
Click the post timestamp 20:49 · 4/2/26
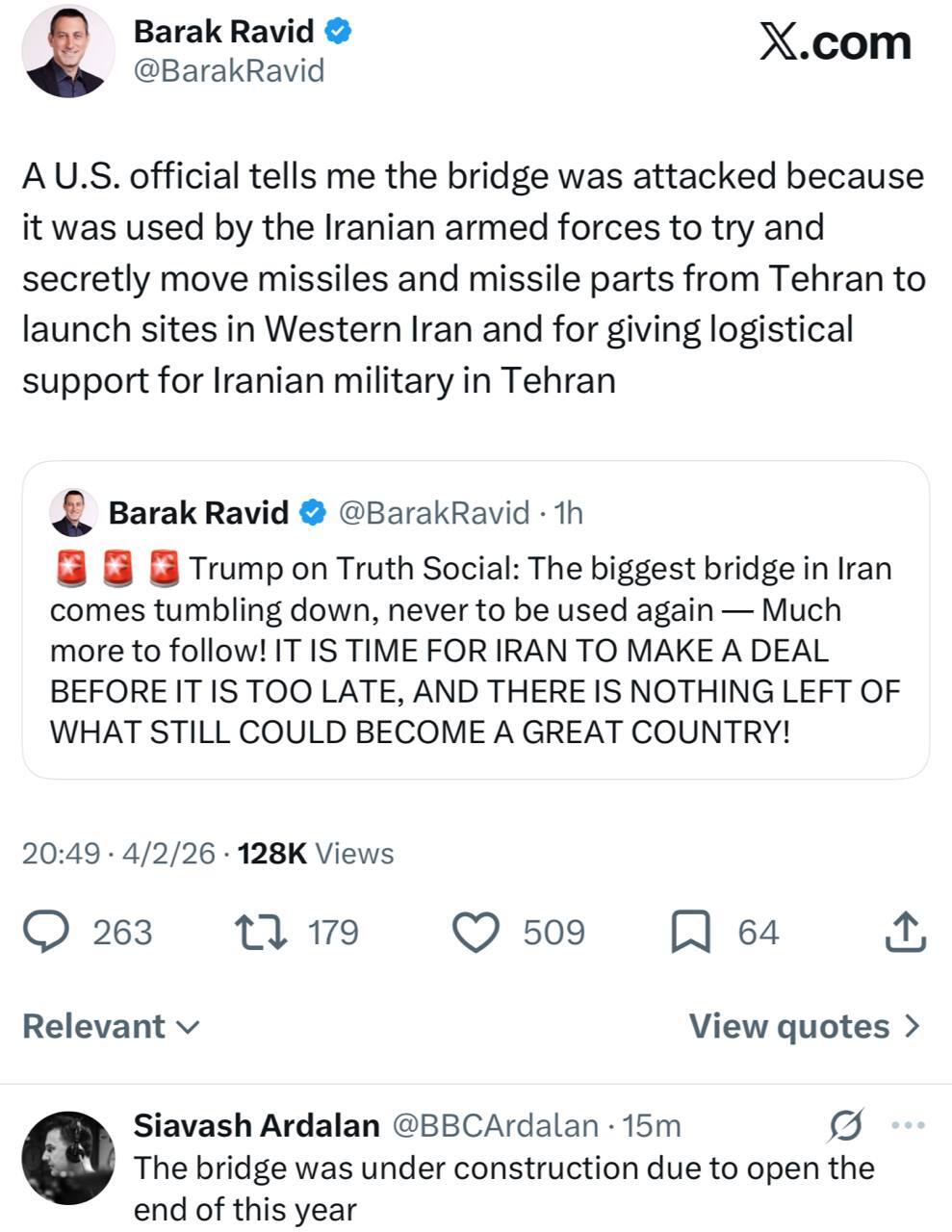pos(118,854)
